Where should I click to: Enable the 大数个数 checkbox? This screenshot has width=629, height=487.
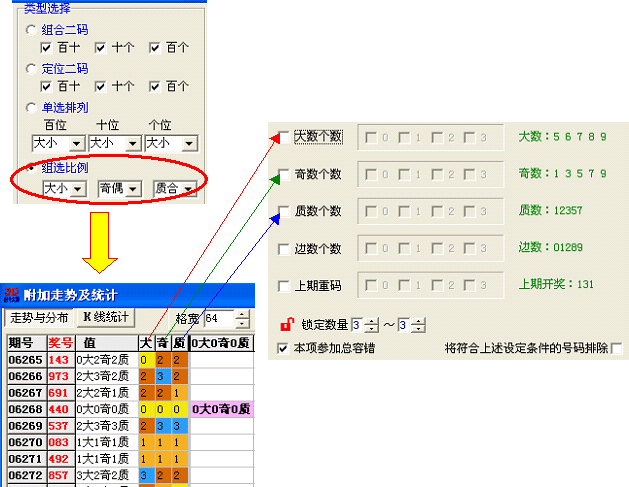(x=283, y=136)
